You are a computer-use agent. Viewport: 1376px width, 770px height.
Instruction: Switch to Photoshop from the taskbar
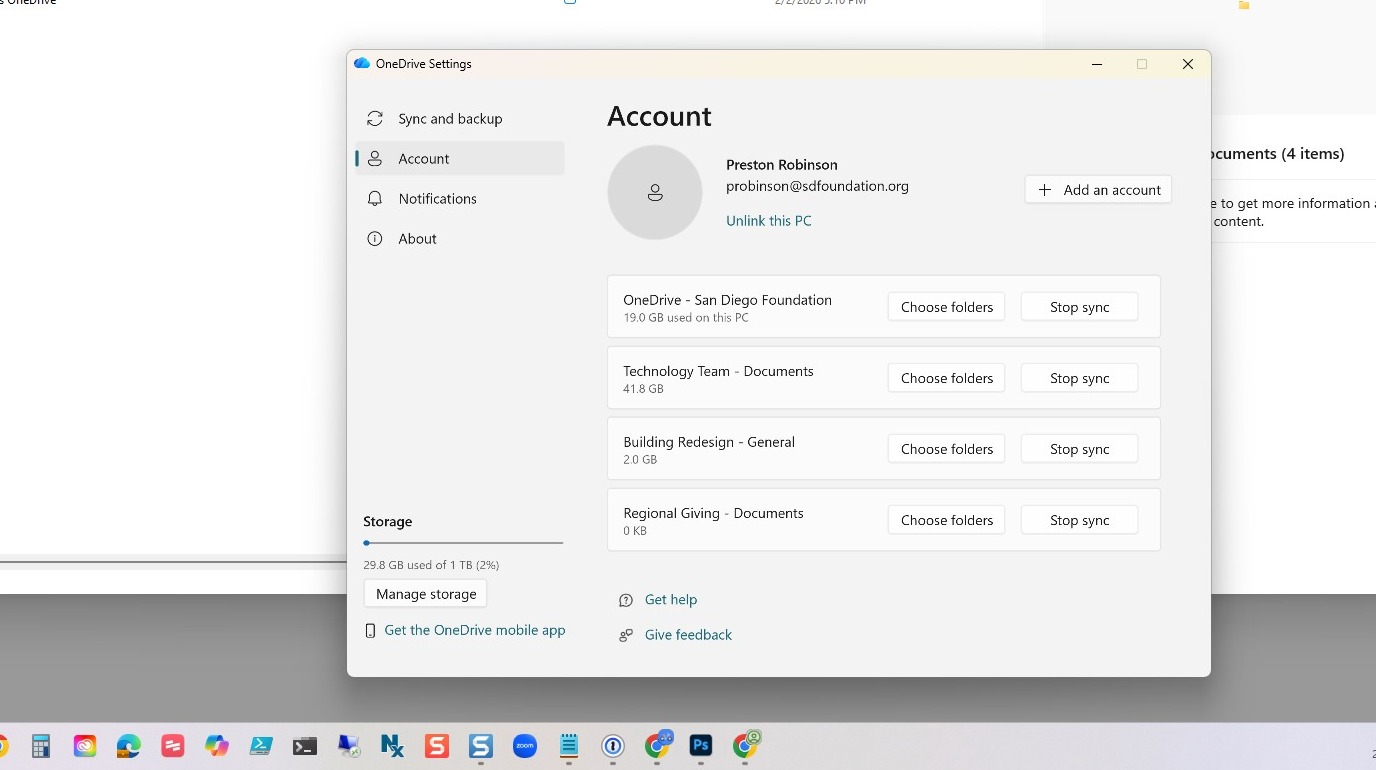(x=701, y=746)
